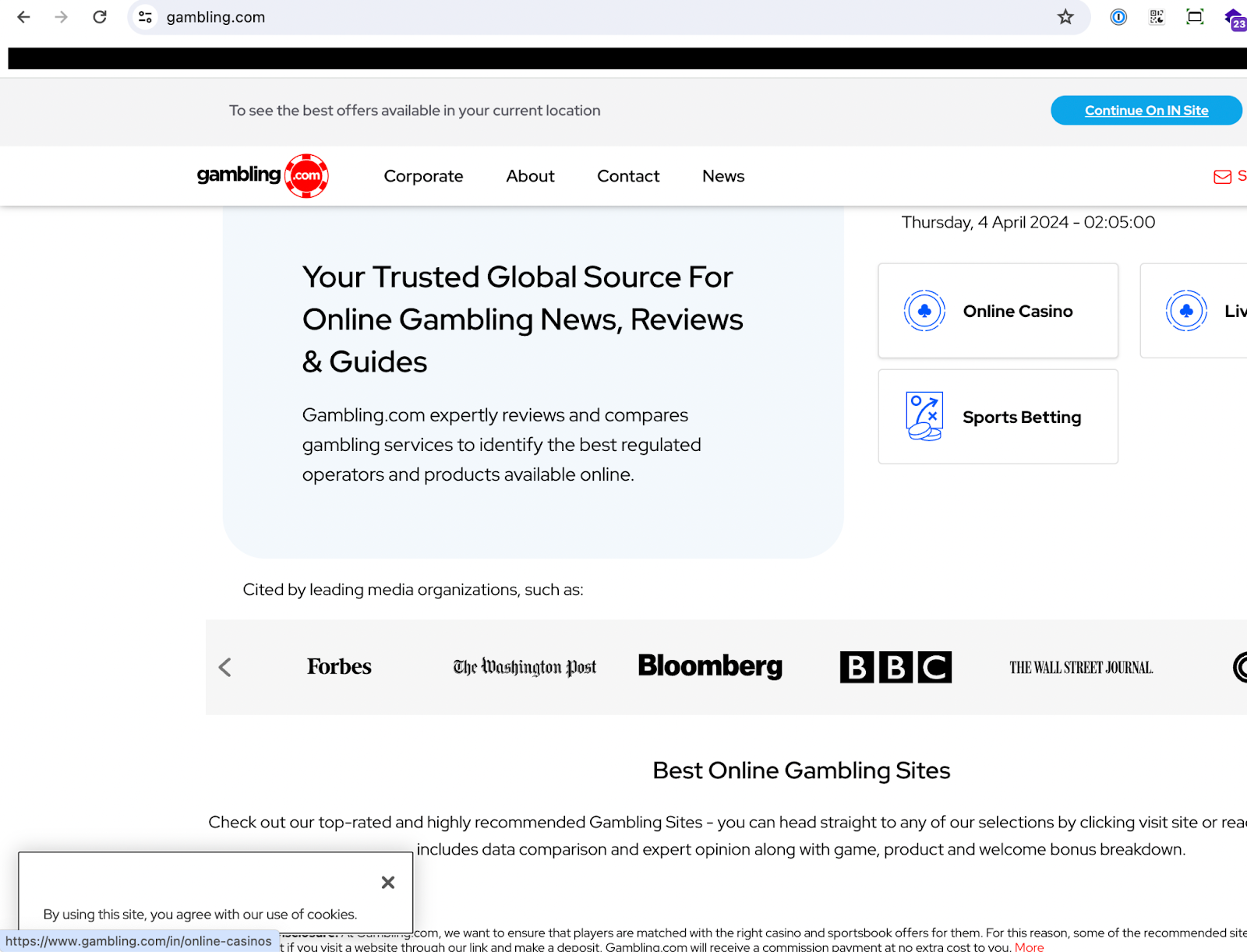Click Continue On IN Site button
The height and width of the screenshot is (952, 1247).
point(1146,111)
